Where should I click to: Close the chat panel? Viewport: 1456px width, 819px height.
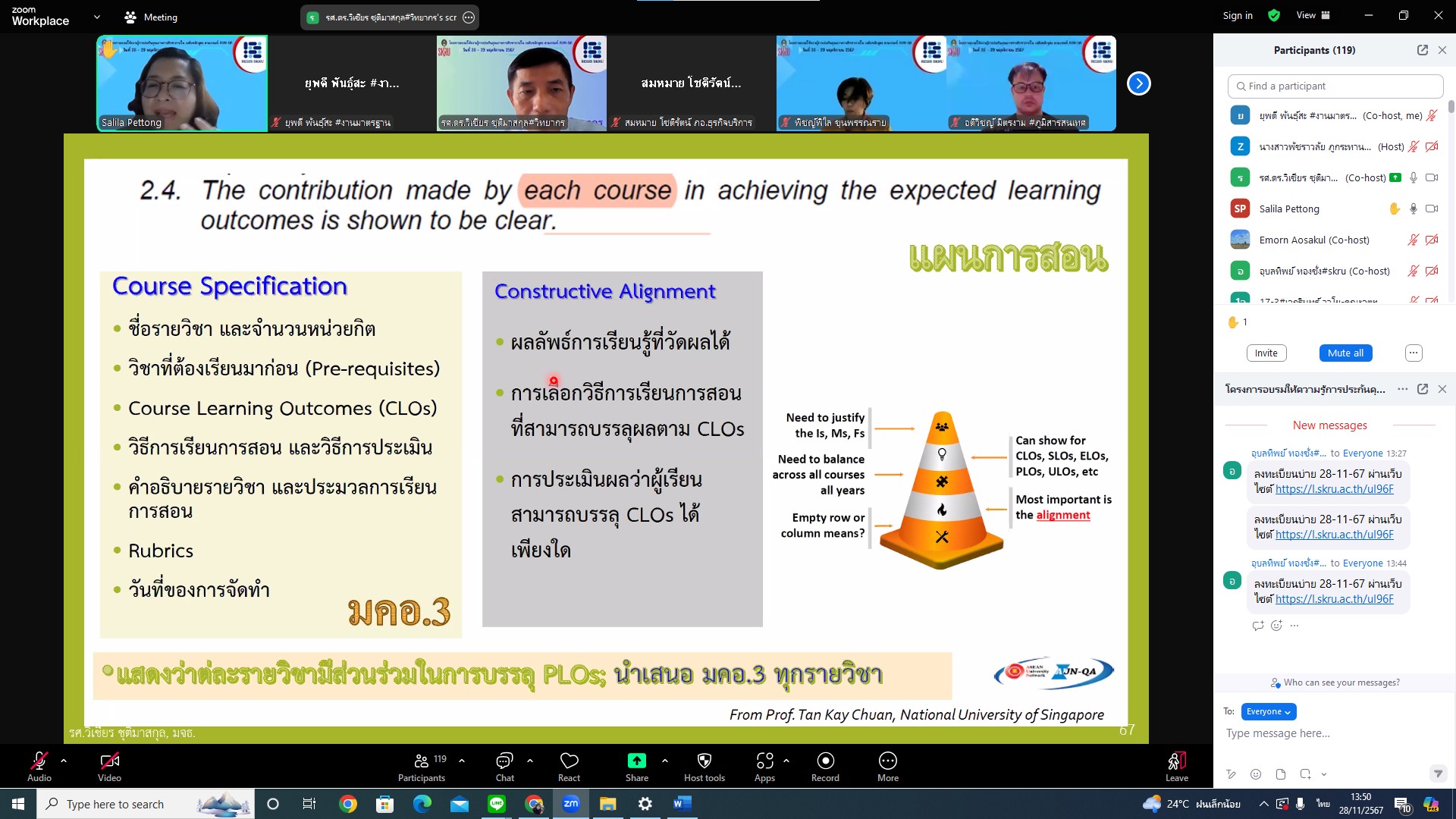pos(1442,389)
